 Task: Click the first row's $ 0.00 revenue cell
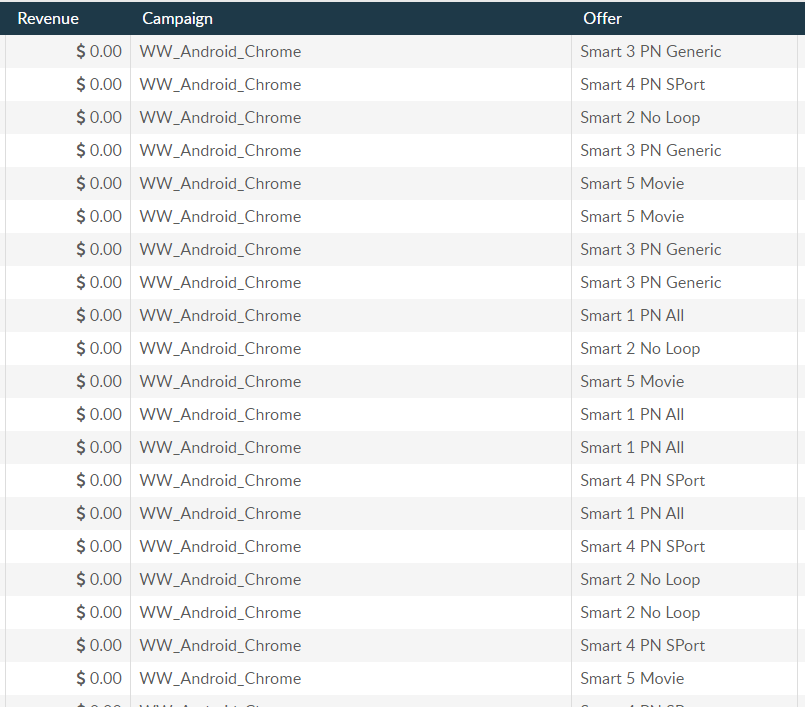point(99,51)
